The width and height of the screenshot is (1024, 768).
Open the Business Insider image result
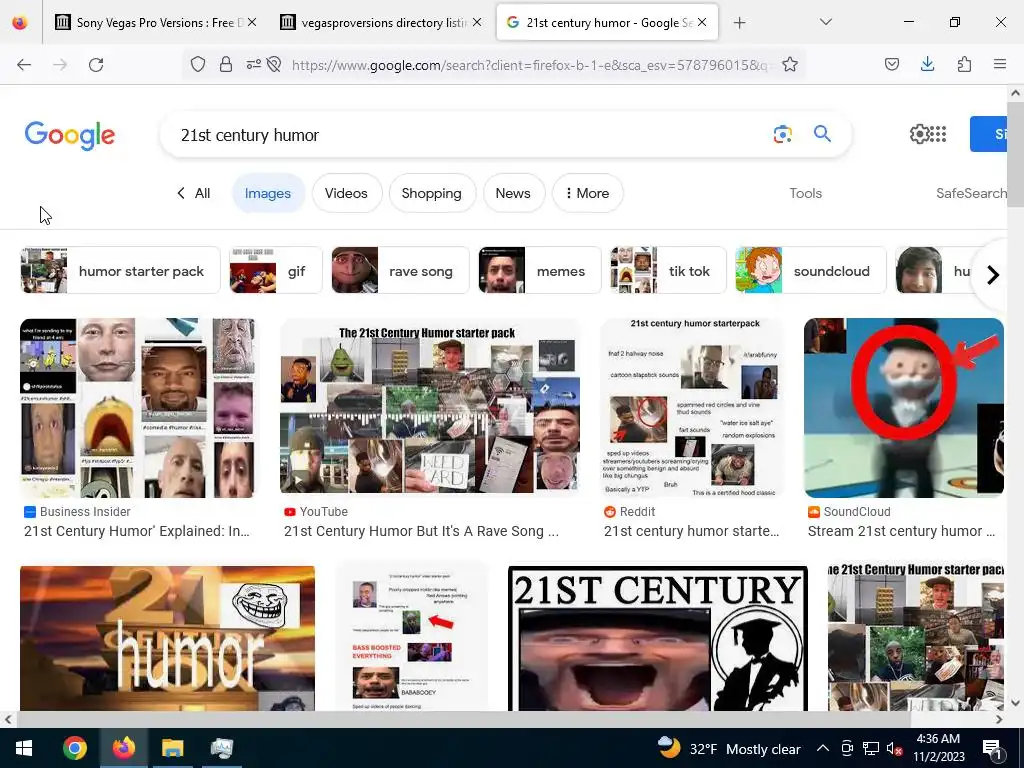tap(138, 408)
